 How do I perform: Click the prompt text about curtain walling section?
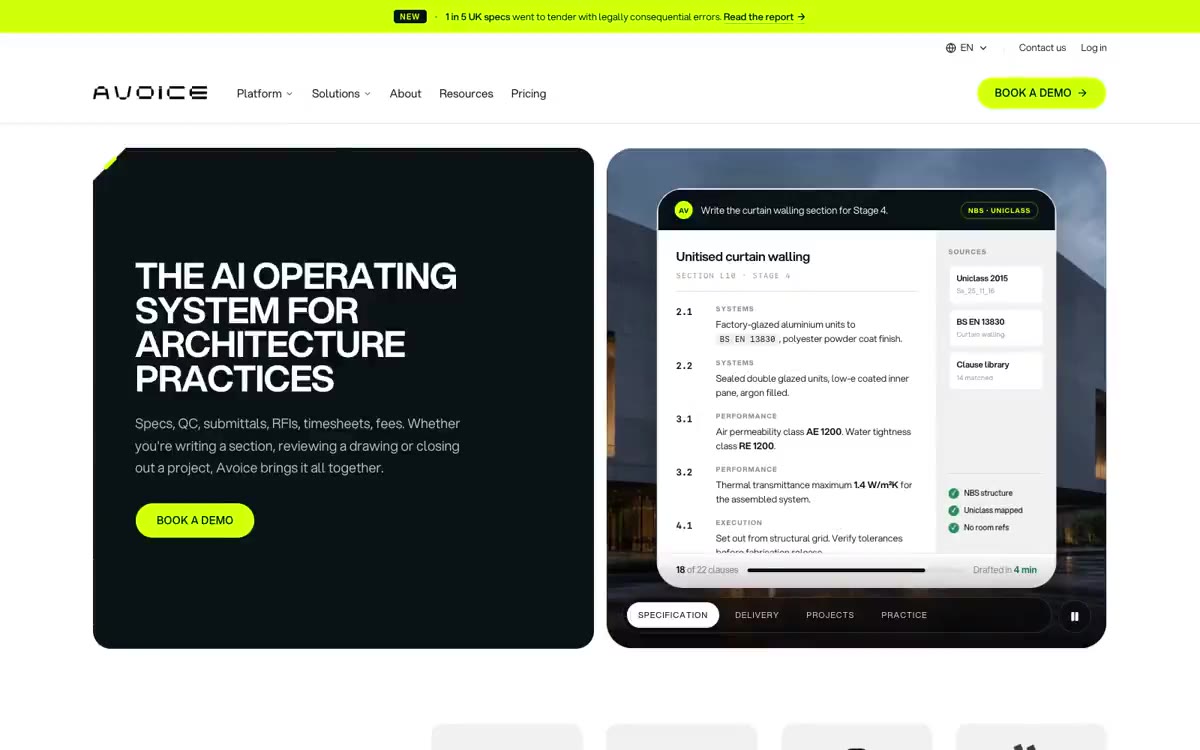tap(794, 211)
